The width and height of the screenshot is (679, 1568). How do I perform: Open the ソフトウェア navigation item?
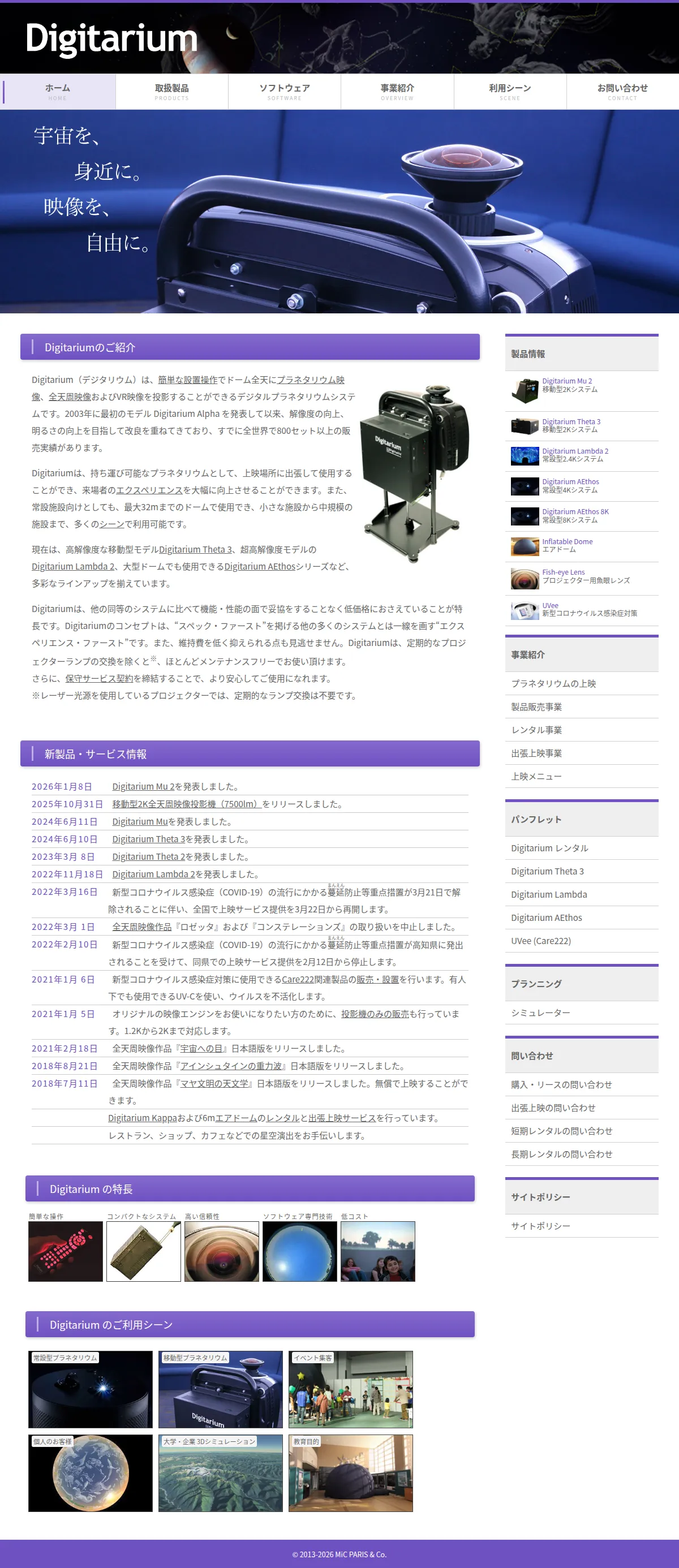coord(285,92)
